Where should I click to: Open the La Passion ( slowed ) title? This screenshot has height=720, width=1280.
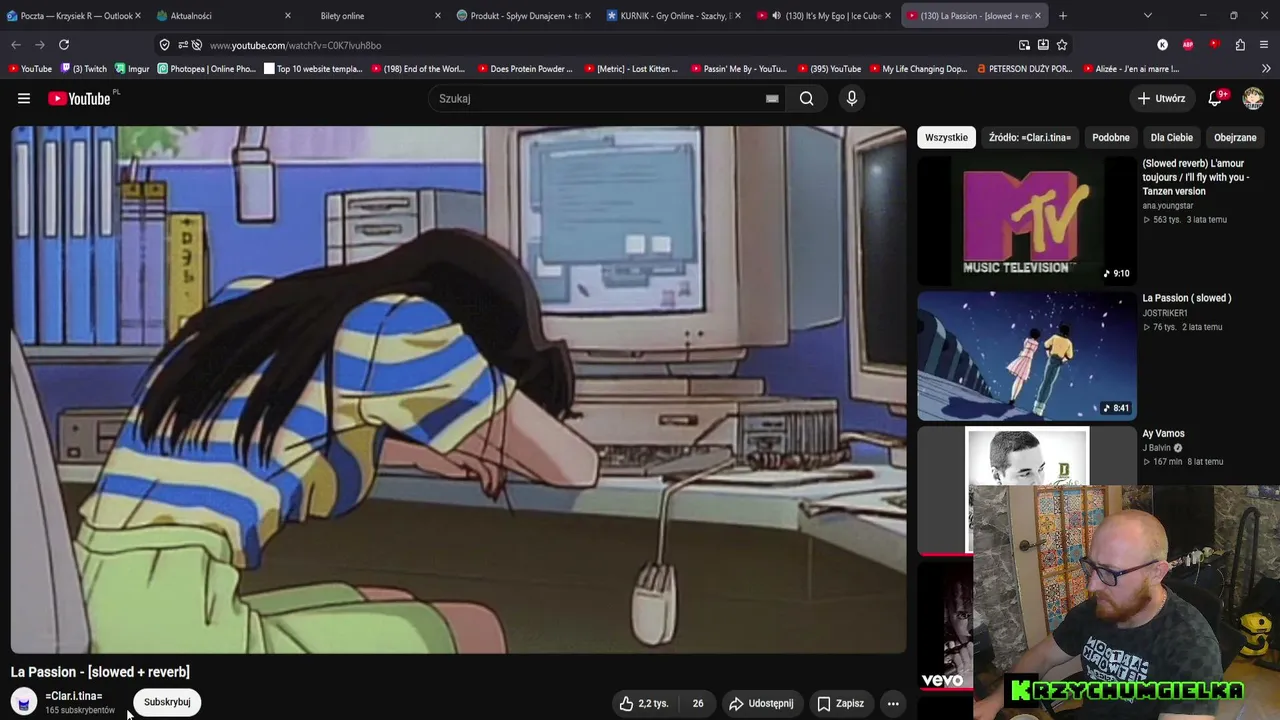[1187, 298]
